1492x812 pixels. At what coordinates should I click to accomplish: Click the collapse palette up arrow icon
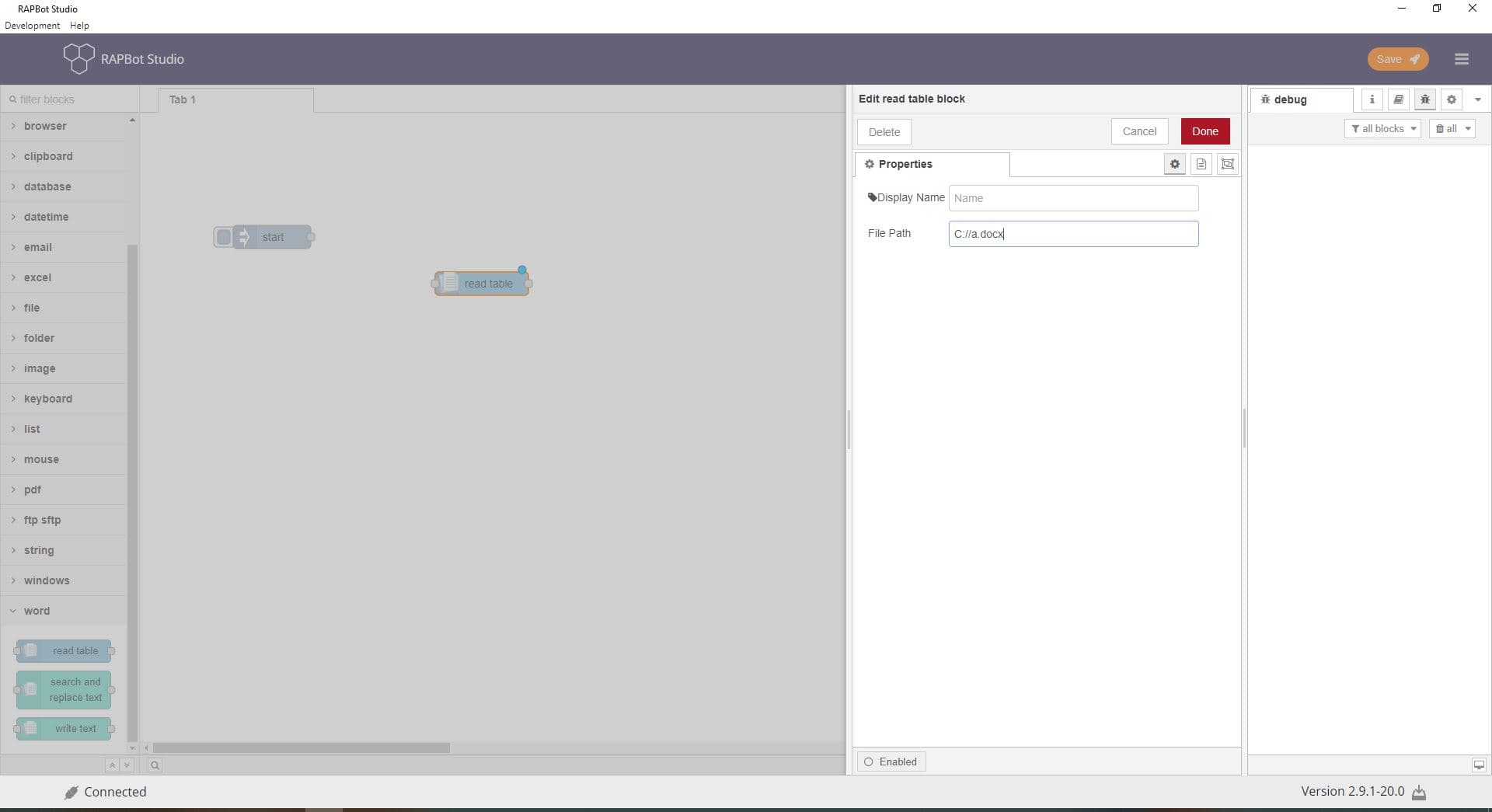[112, 765]
